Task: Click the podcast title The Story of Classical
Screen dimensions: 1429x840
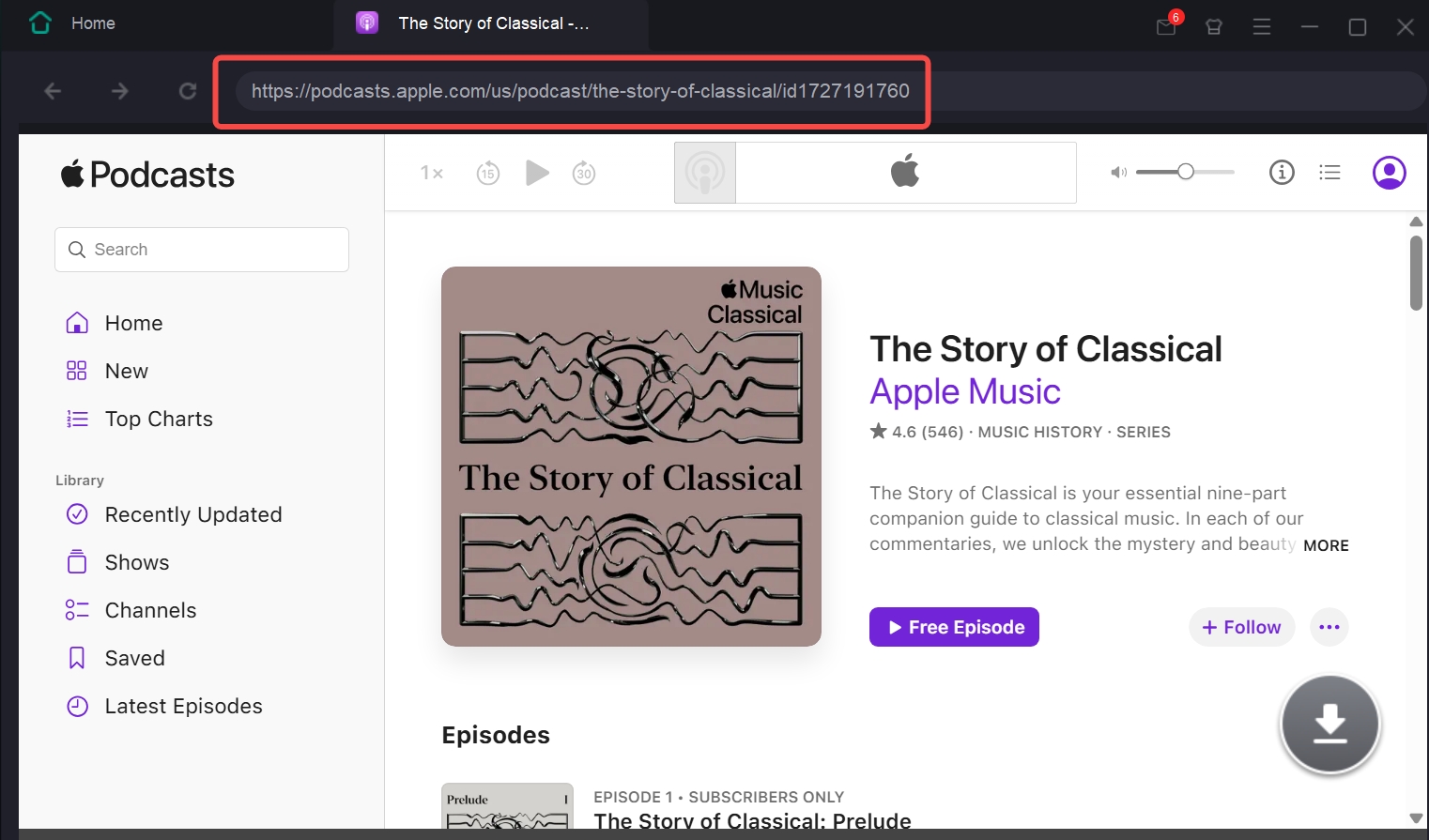Action: [1046, 349]
